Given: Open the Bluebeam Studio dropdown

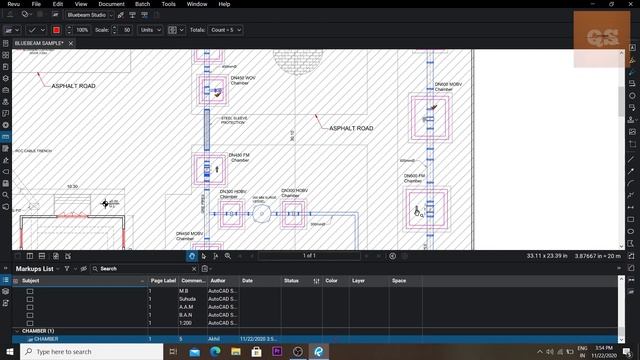Looking at the screenshot, I should tap(90, 15).
